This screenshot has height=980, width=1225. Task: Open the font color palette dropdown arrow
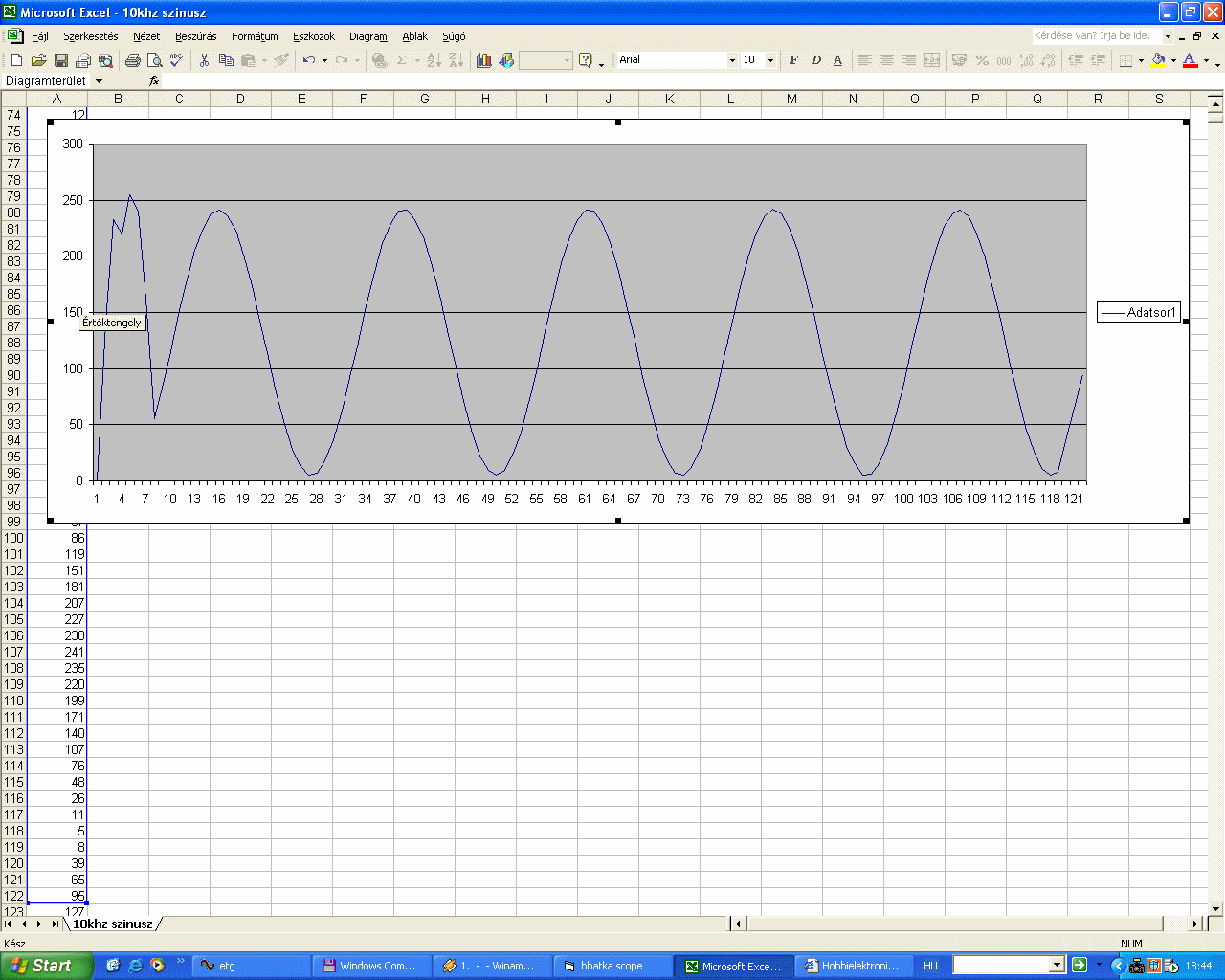(x=1205, y=60)
